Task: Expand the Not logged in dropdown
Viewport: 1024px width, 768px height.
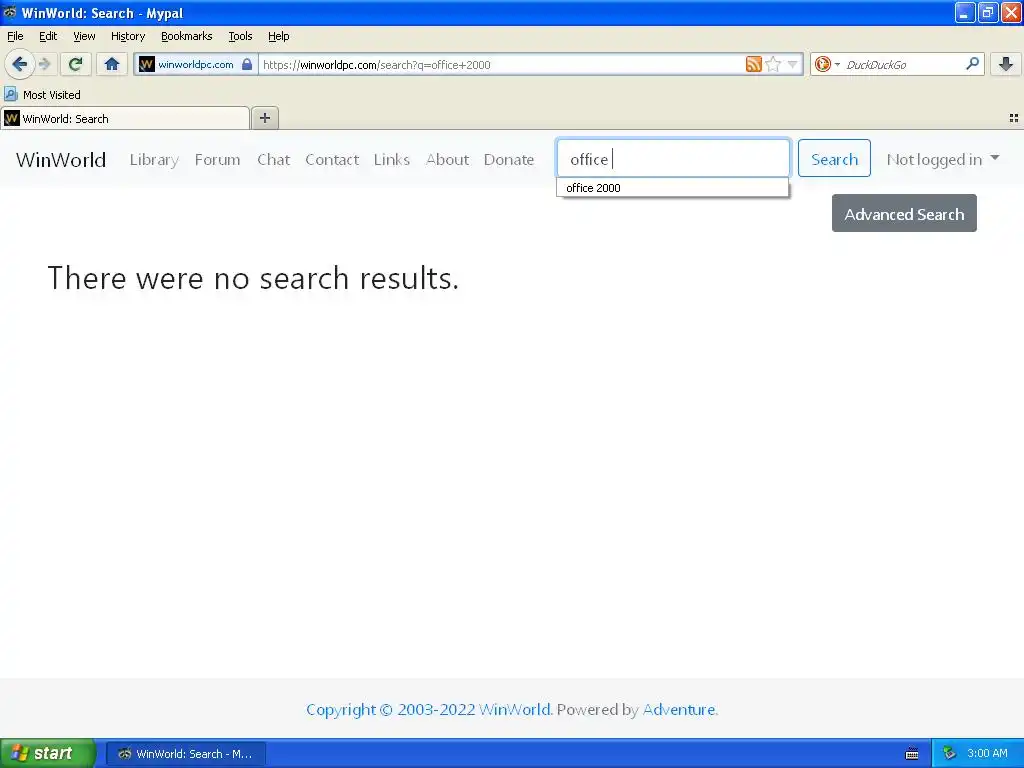Action: [942, 159]
